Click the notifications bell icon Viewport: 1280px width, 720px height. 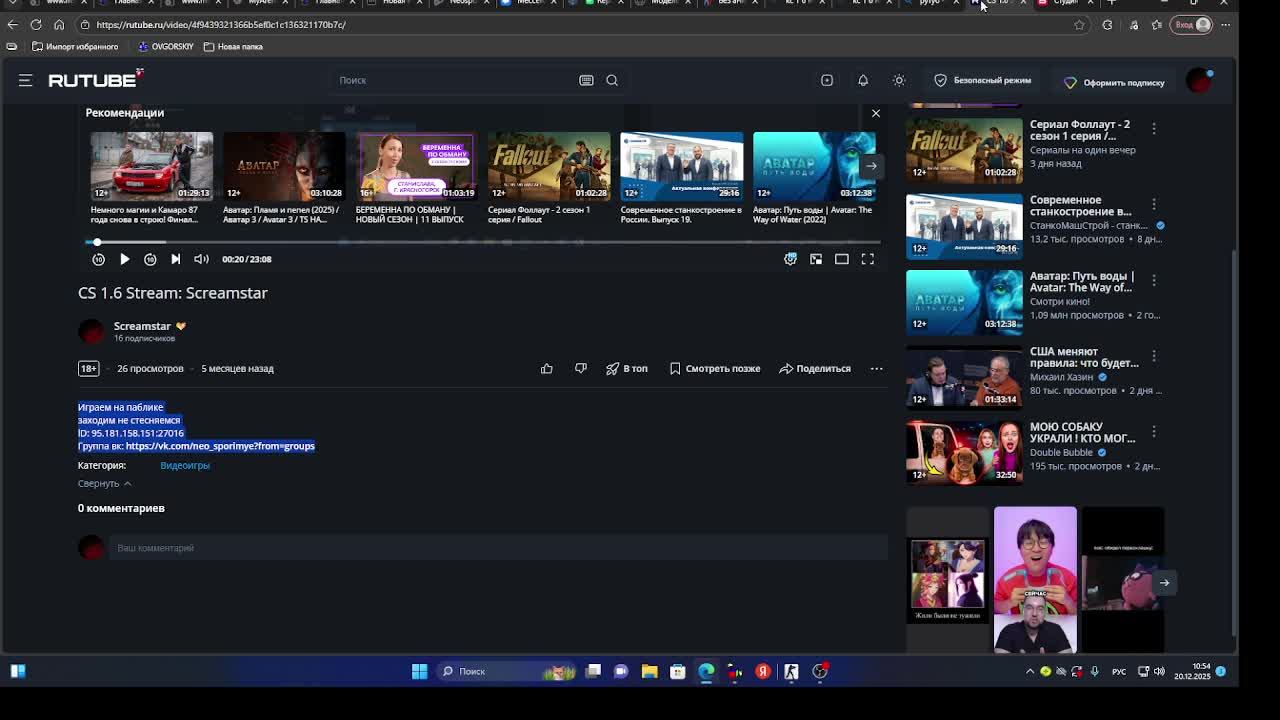863,80
